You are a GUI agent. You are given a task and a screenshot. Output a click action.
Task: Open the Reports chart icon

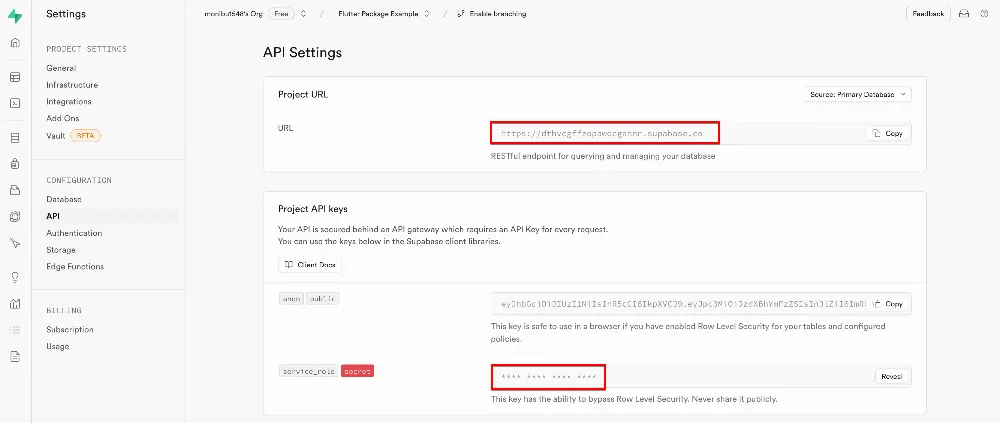point(14,303)
